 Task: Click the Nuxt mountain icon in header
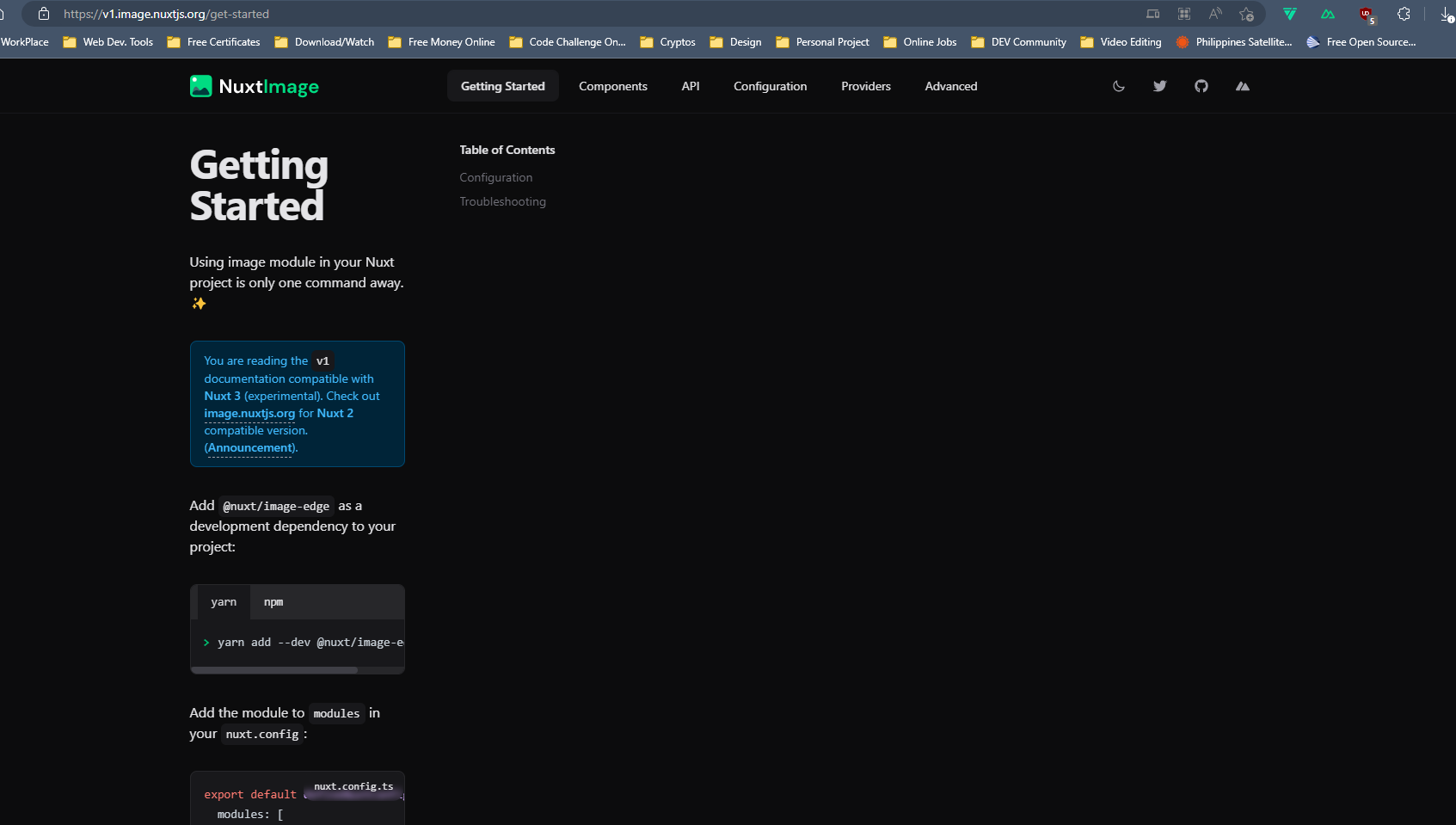(1243, 86)
